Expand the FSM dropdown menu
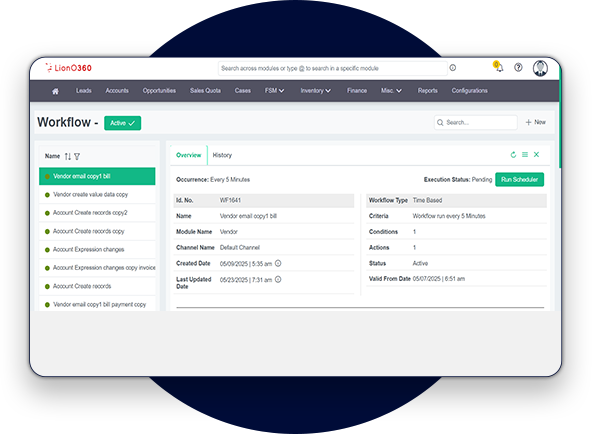592x434 pixels. 274,91
